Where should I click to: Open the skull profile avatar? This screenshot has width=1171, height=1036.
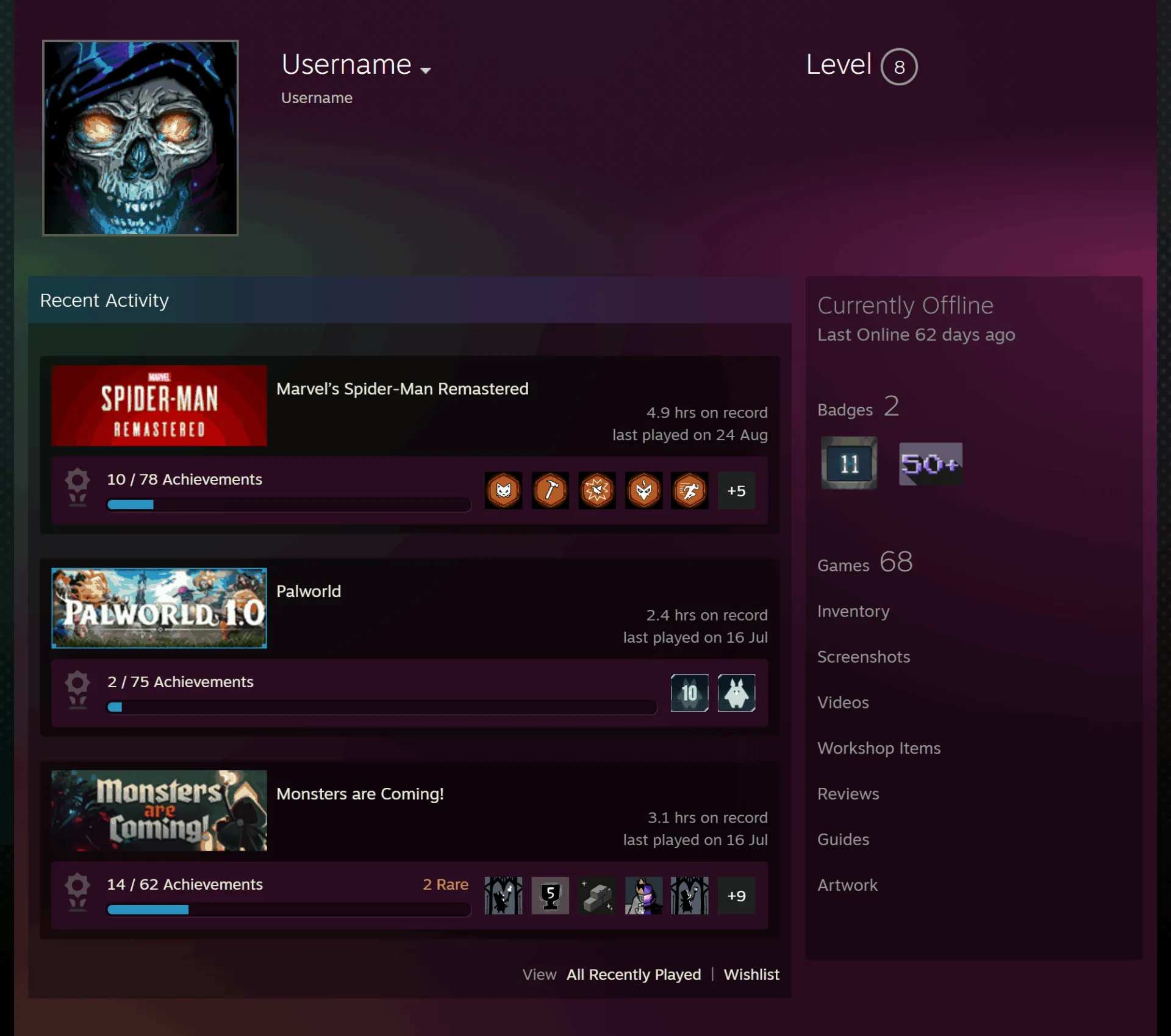140,138
